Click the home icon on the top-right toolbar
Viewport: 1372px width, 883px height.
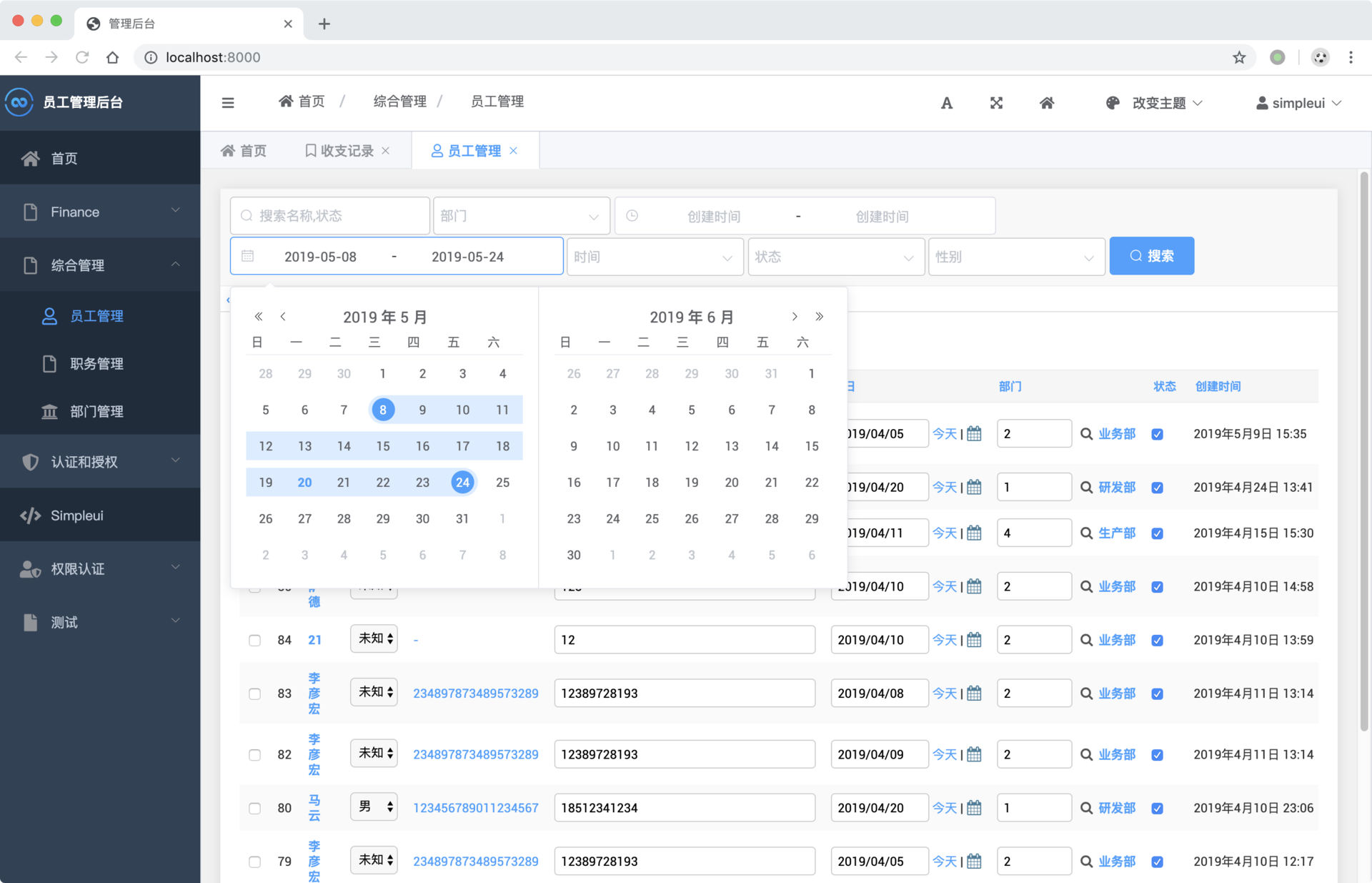[1046, 102]
